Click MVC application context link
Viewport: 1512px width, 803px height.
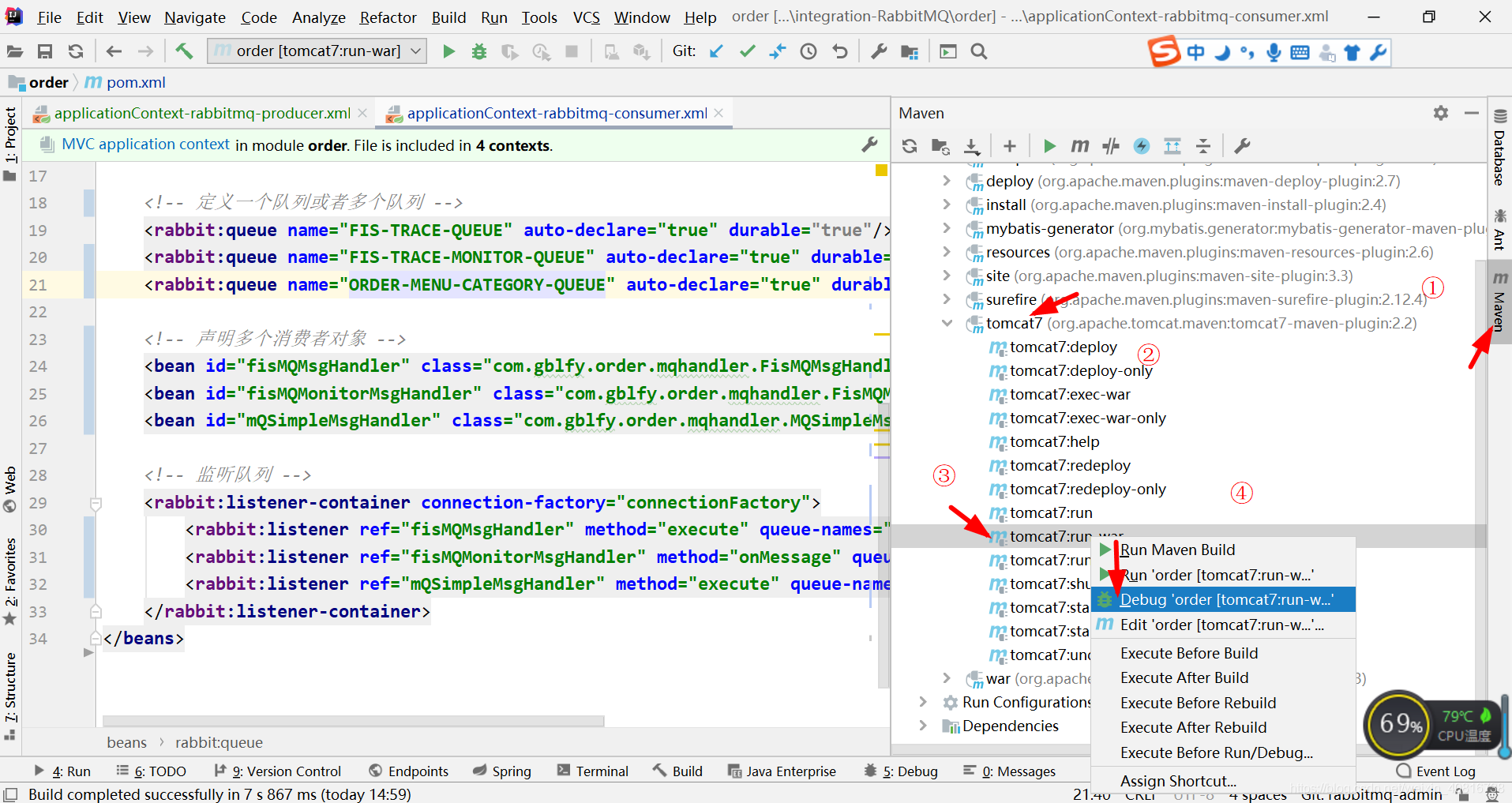click(146, 144)
